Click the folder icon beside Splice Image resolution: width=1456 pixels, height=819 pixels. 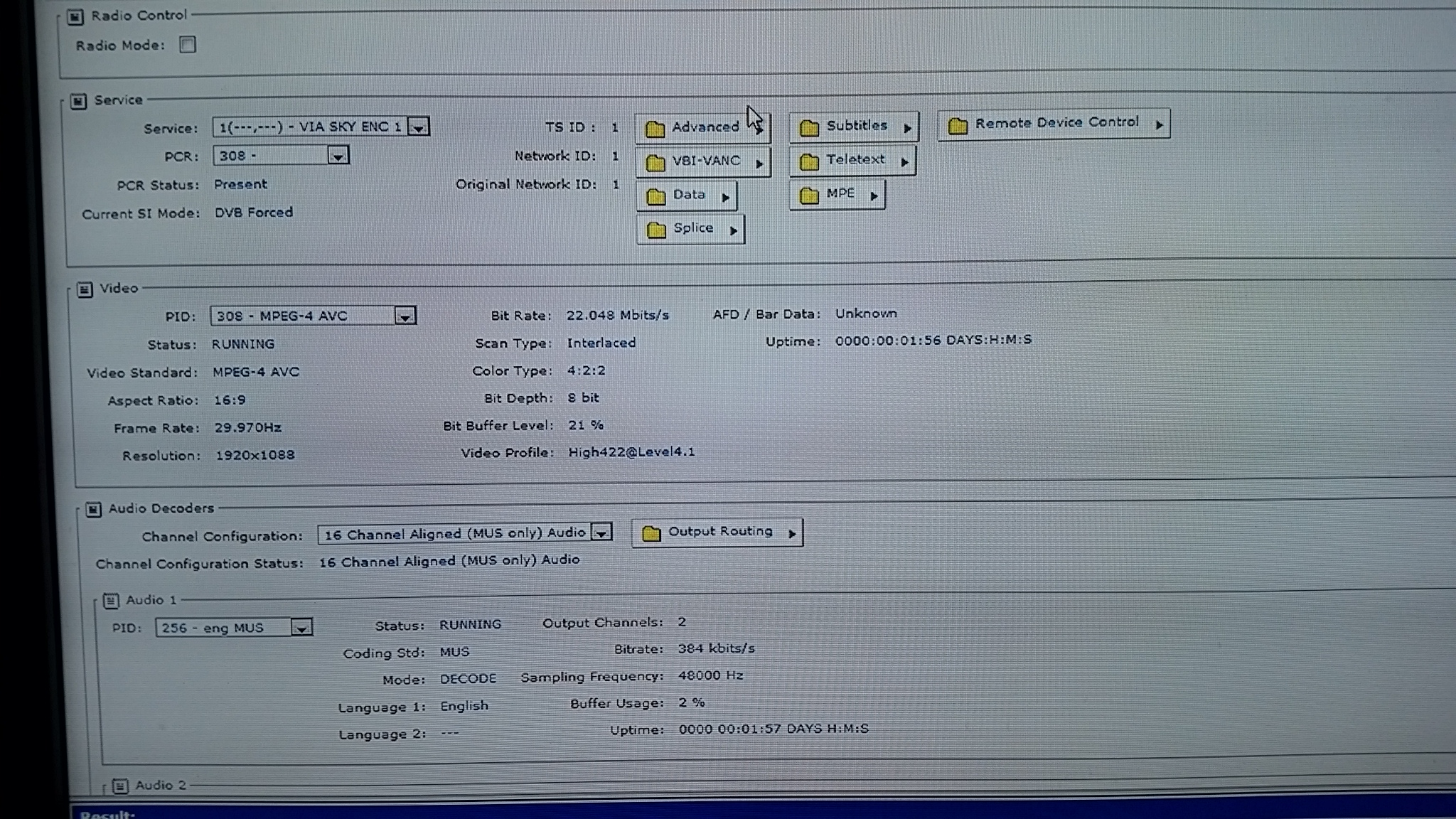tap(655, 230)
